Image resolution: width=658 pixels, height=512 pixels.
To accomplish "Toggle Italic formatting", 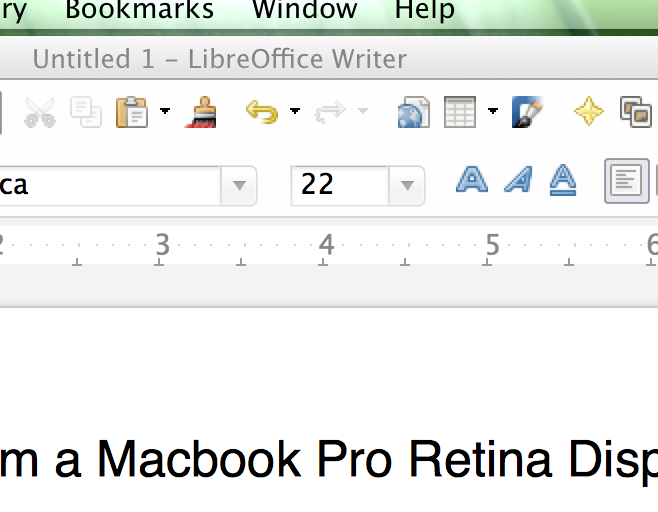I will tap(519, 180).
